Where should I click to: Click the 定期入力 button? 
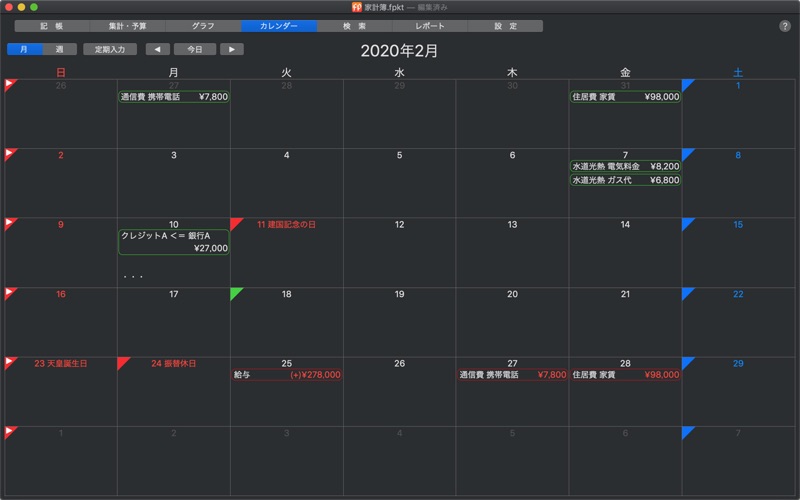coord(110,49)
